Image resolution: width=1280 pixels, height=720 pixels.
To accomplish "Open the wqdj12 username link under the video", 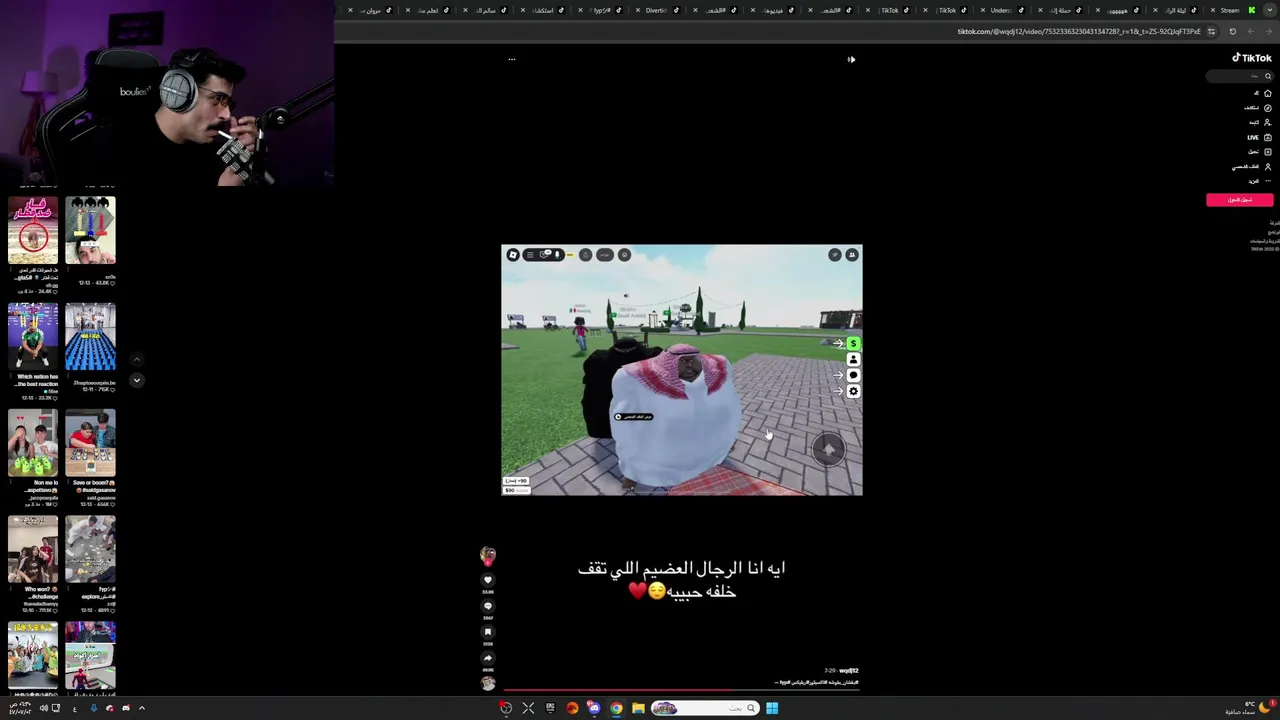I will pyautogui.click(x=849, y=671).
